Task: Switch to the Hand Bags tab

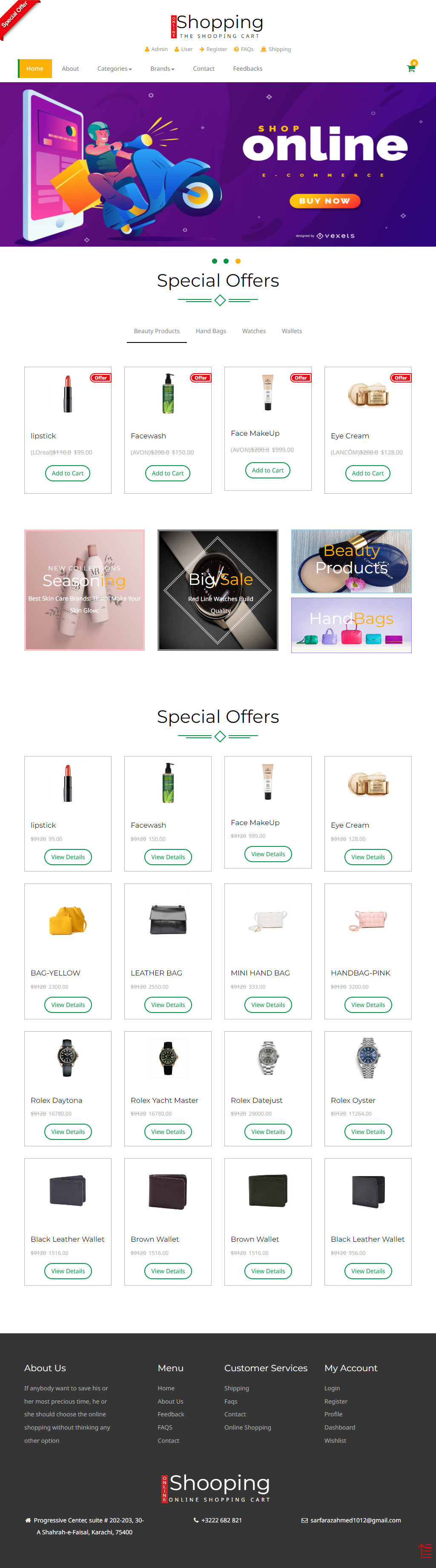Action: [211, 331]
